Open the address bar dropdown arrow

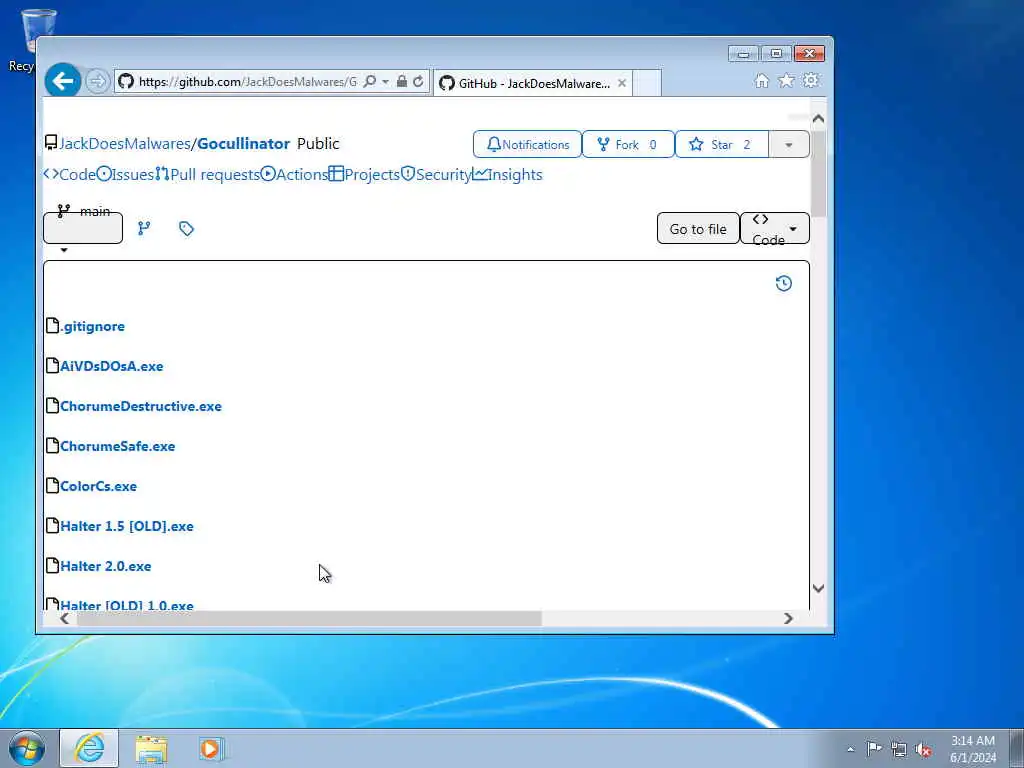pyautogui.click(x=385, y=82)
